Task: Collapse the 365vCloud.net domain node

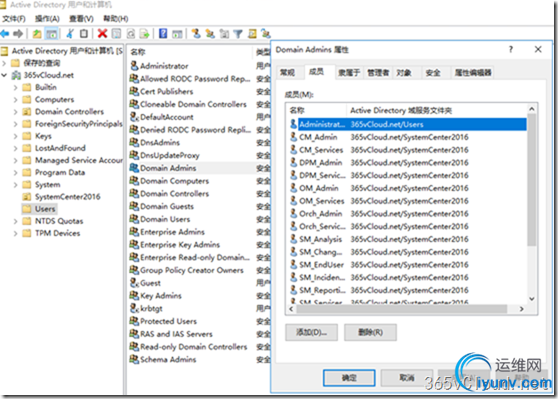Action: 4,75
